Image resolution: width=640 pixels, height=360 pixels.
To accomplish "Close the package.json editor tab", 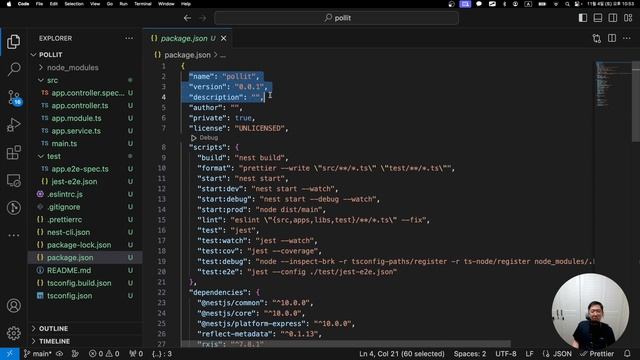I will pos(224,38).
